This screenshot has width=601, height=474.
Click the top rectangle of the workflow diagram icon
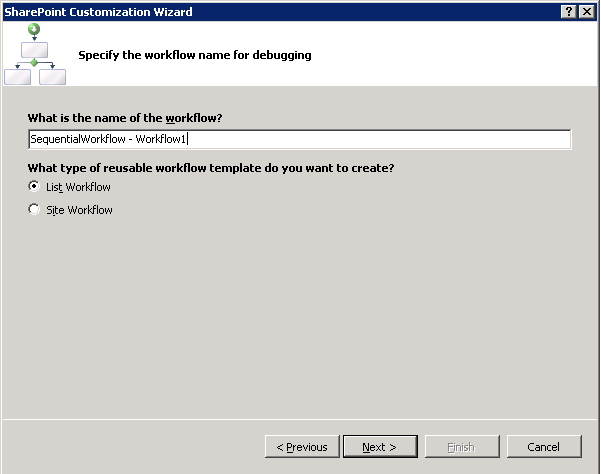(x=35, y=48)
